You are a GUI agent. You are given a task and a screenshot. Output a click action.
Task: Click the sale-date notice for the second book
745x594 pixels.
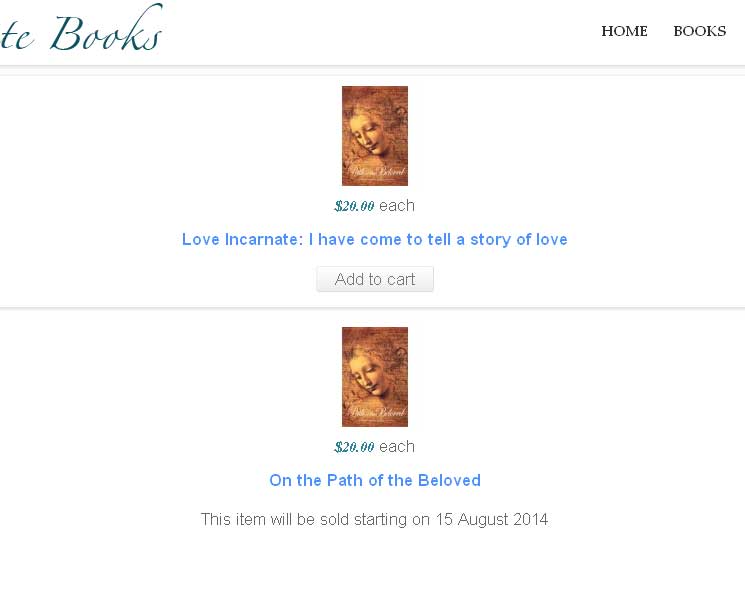click(x=374, y=519)
